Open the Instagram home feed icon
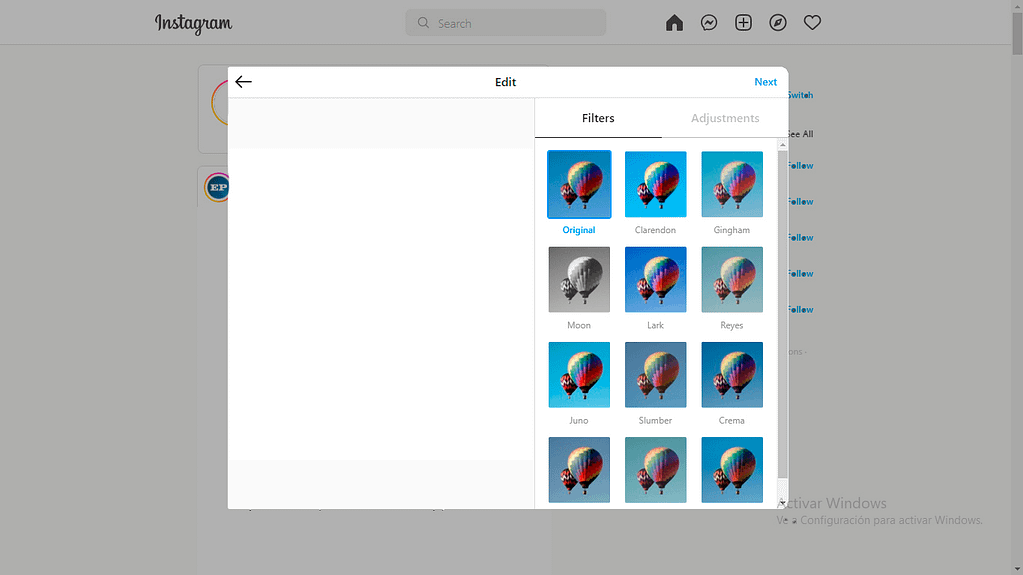 674,23
